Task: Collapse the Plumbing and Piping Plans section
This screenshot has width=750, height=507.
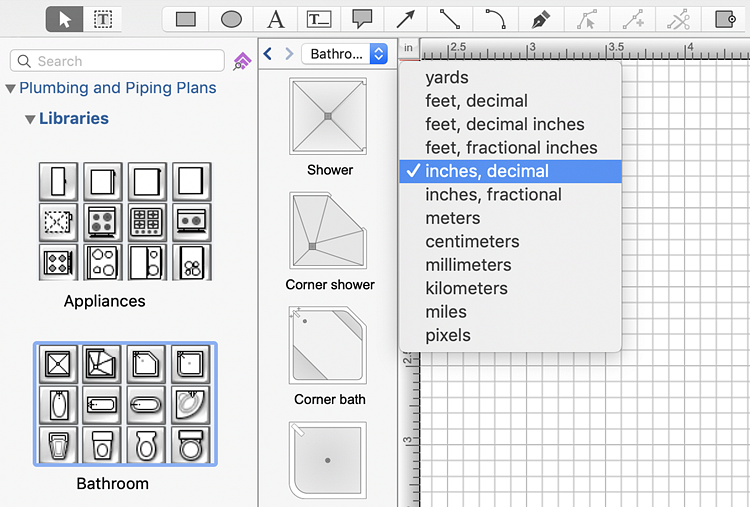Action: pyautogui.click(x=10, y=88)
